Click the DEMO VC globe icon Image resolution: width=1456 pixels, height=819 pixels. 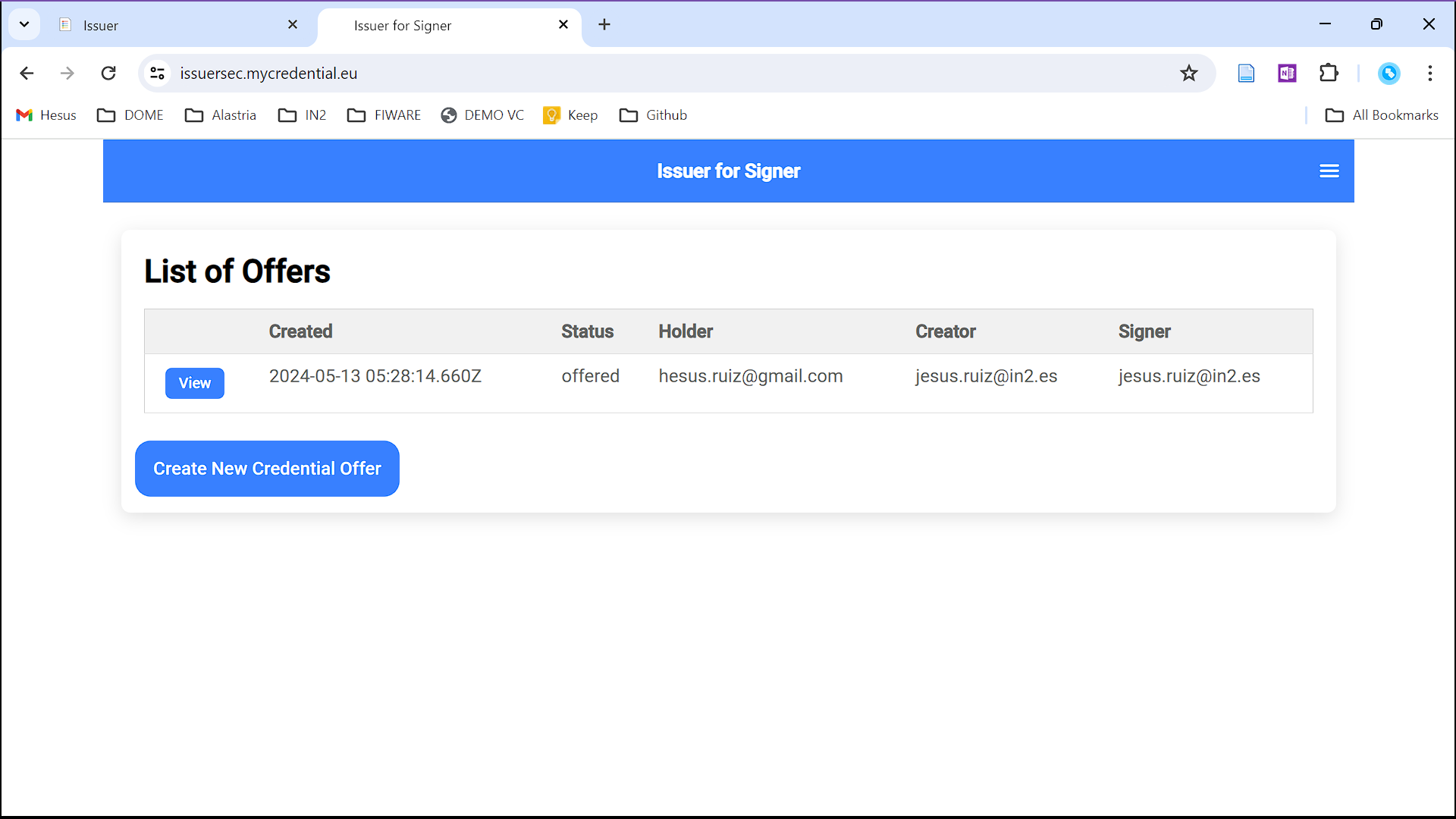(448, 115)
